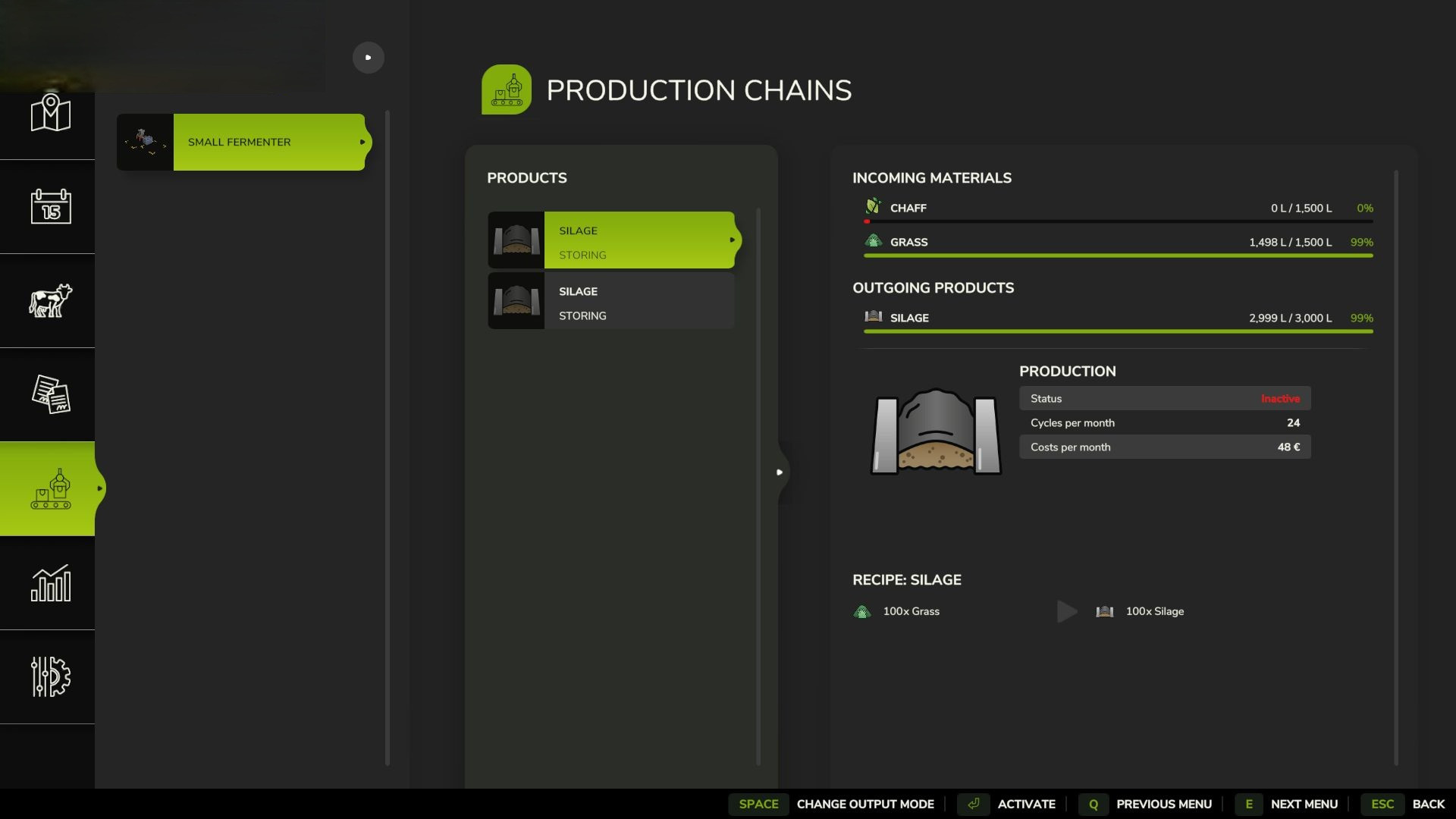This screenshot has width=1456, height=819.
Task: Select the Small Fermenter production point
Action: click(x=268, y=142)
